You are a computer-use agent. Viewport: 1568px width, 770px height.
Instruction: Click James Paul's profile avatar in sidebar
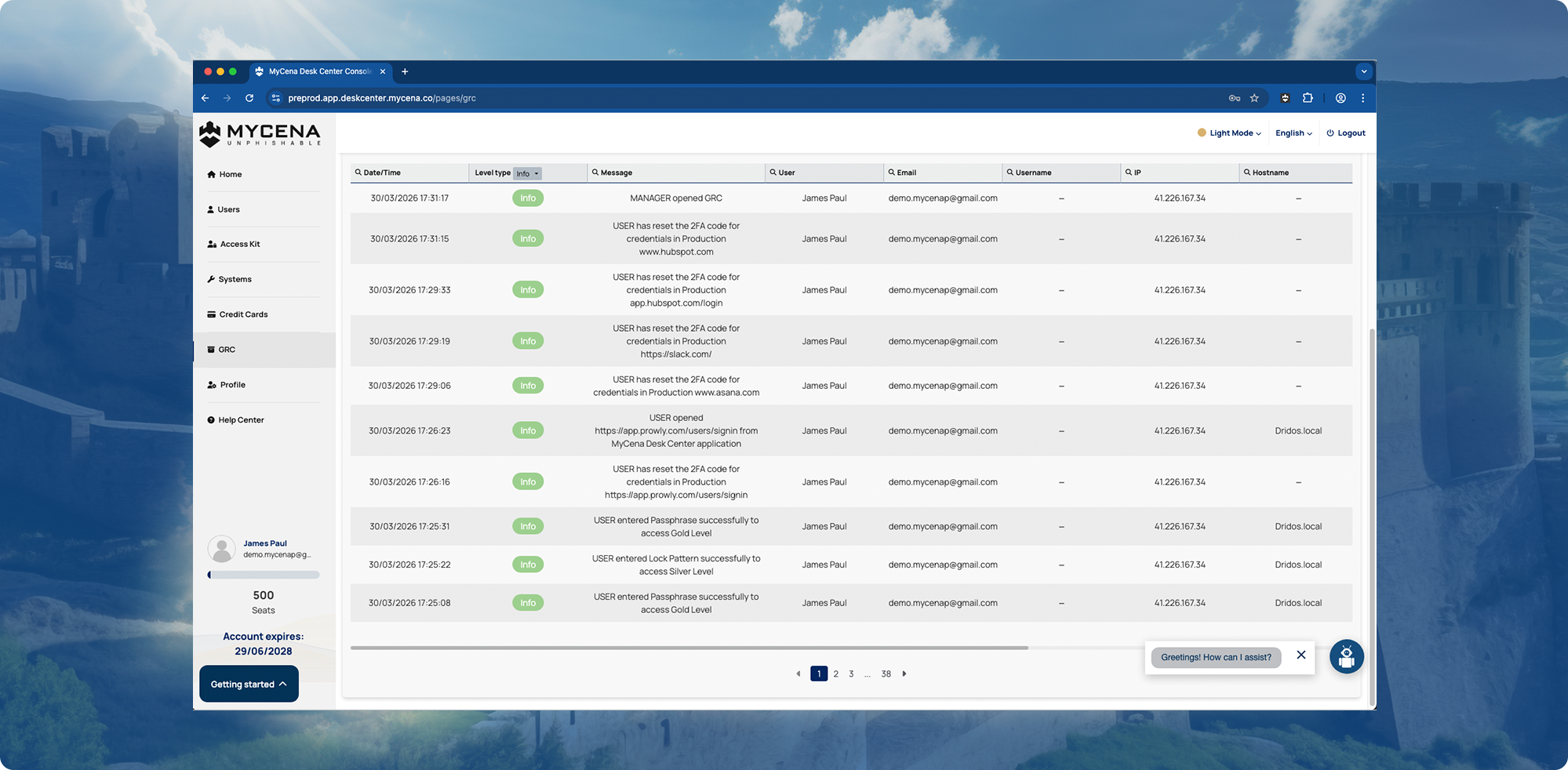[221, 549]
